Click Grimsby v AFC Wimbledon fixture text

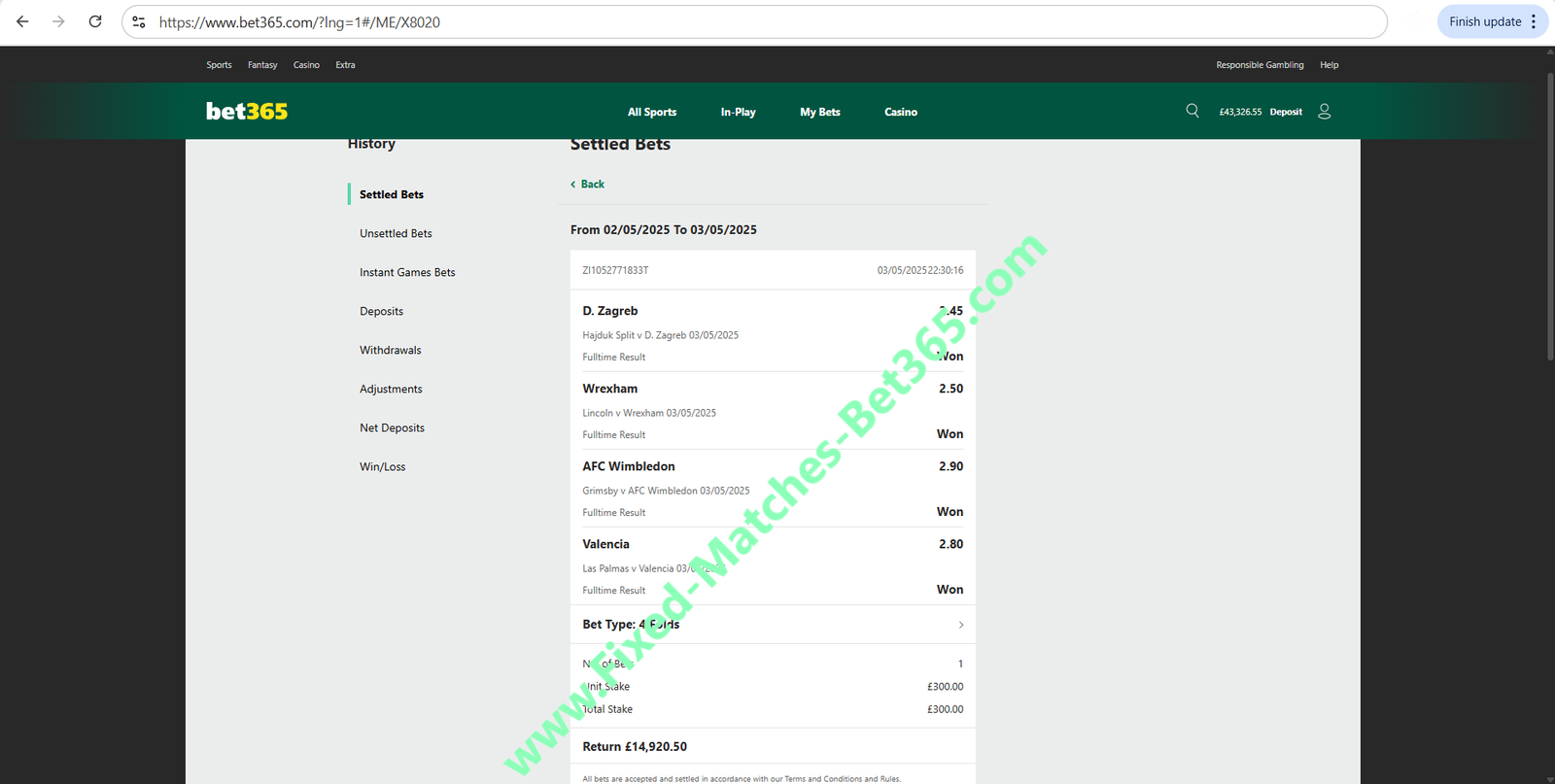[x=666, y=491]
